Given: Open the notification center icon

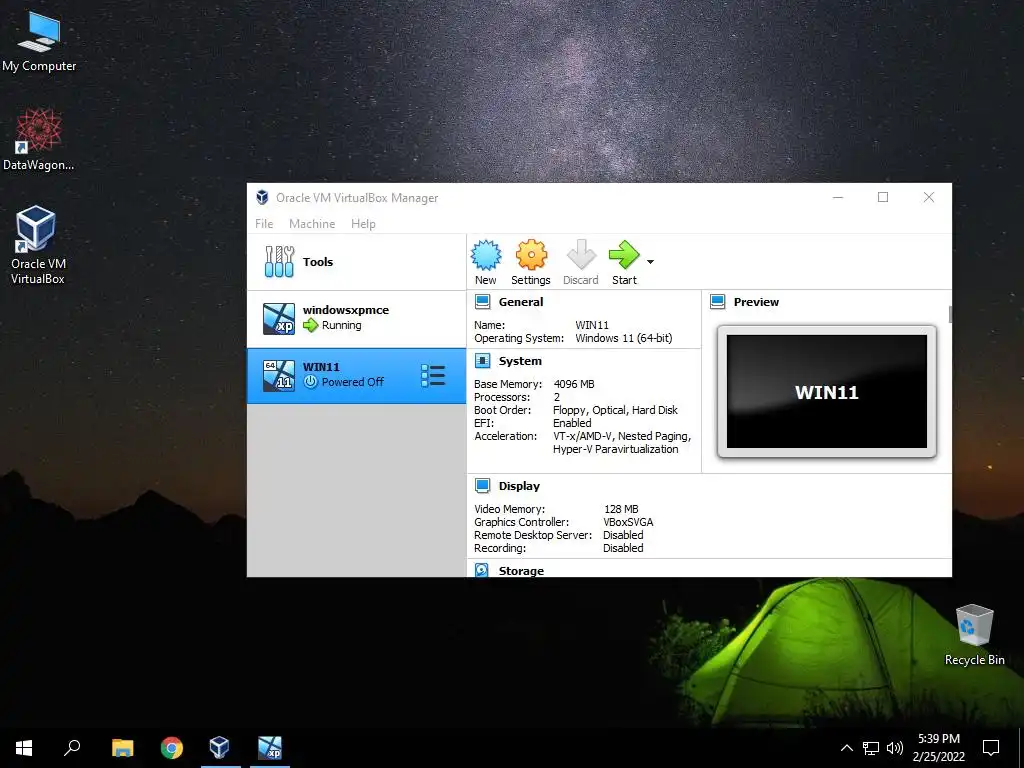Looking at the screenshot, I should (991, 748).
